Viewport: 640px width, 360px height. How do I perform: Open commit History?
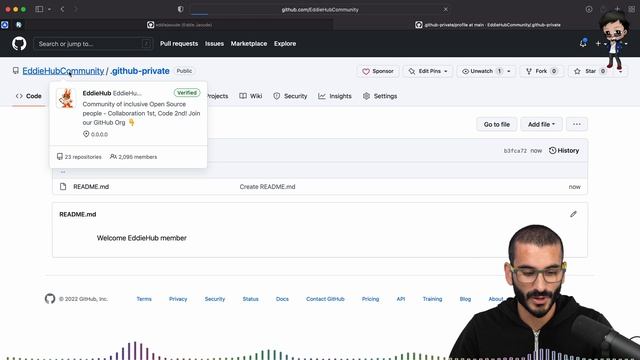[x=564, y=151]
